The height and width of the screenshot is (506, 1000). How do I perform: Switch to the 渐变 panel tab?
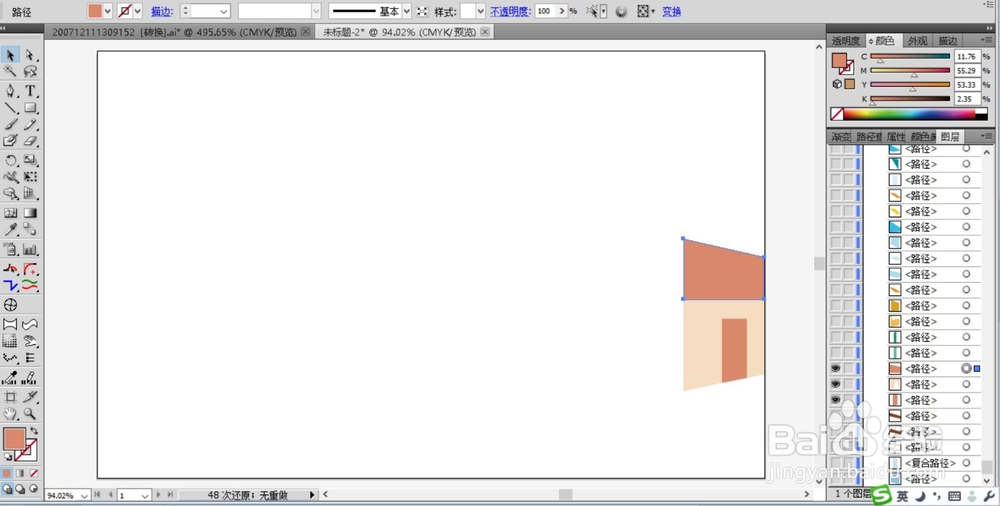point(840,137)
